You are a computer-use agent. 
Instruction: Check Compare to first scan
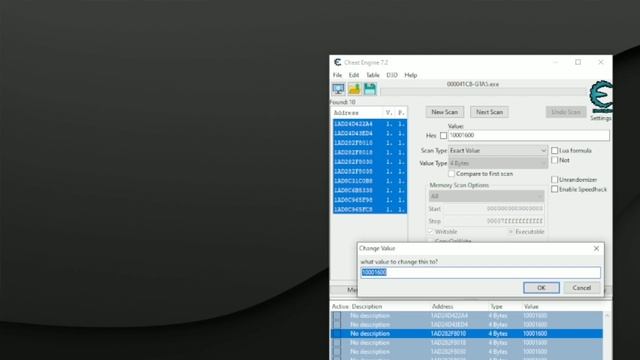coord(451,174)
